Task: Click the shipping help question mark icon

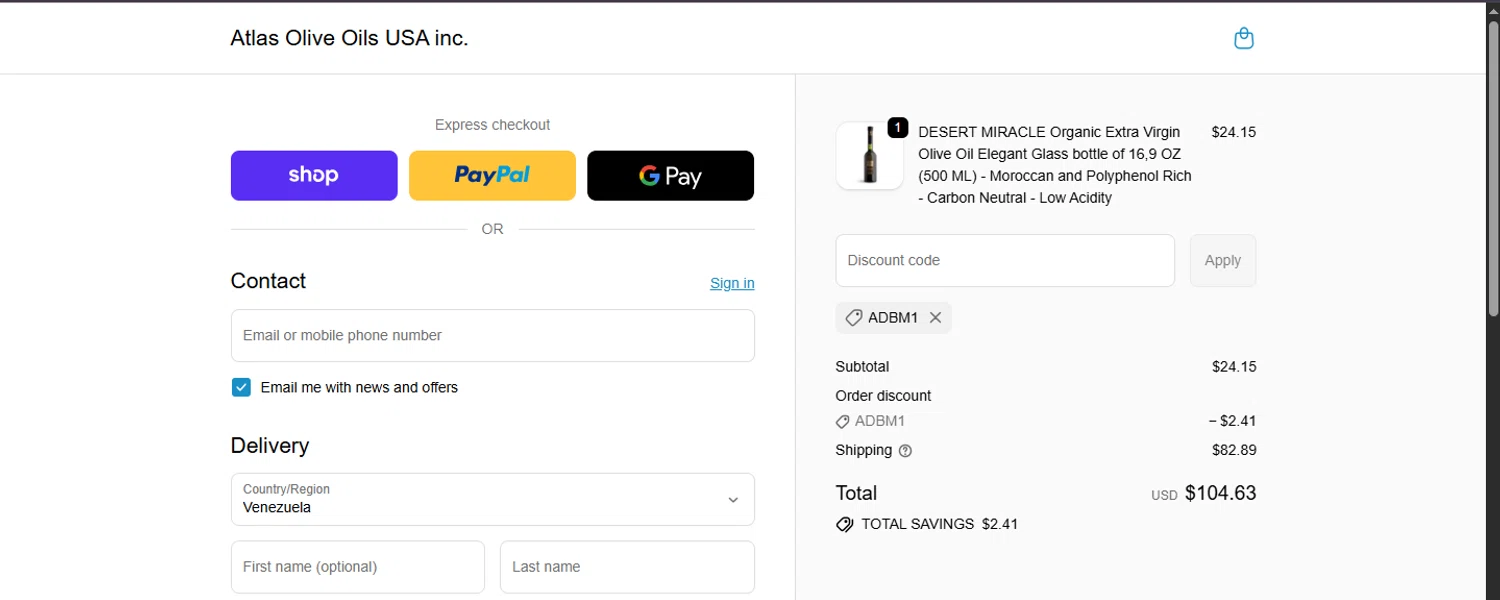Action: [x=905, y=451]
